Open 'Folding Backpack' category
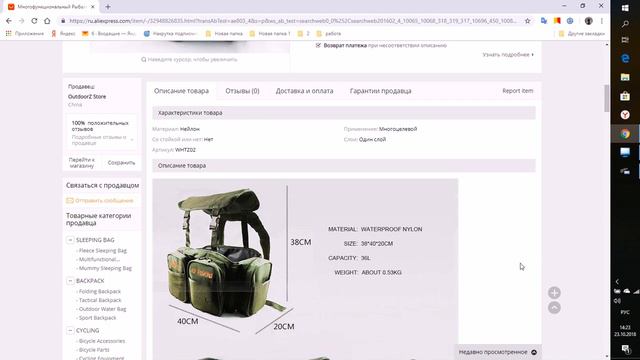This screenshot has height=360, width=640. point(100,291)
